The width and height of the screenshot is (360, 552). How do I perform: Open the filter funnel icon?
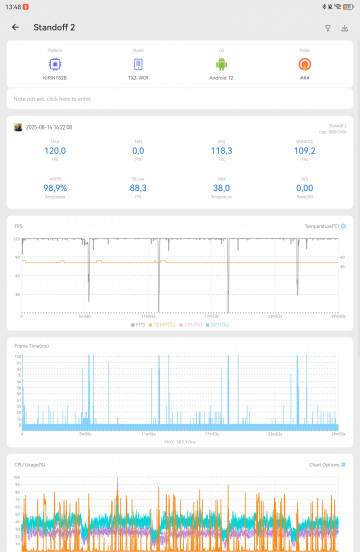tap(328, 28)
